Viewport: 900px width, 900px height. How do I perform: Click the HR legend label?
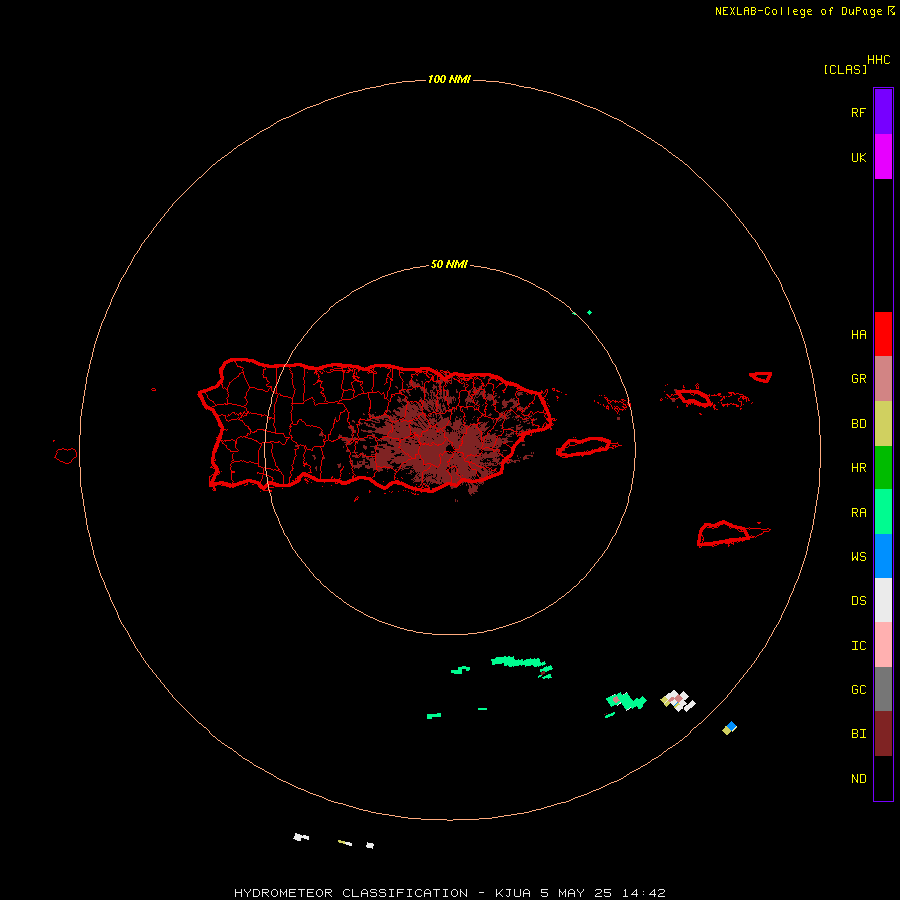(x=858, y=468)
